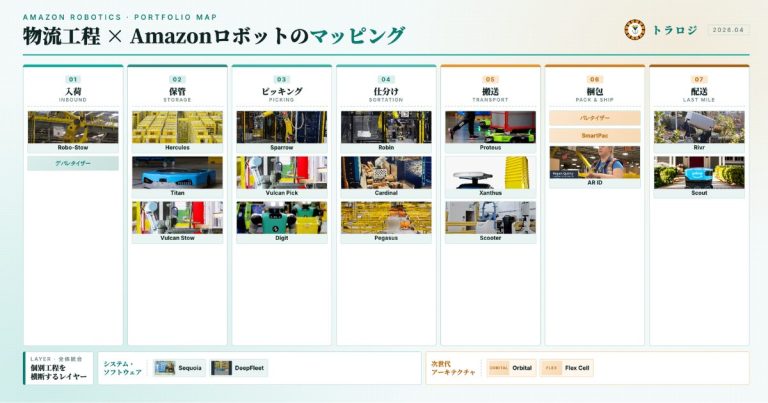Screen dimensions: 768x403
Task: Open the Robo-Stow robot photo
Action: 73,127
